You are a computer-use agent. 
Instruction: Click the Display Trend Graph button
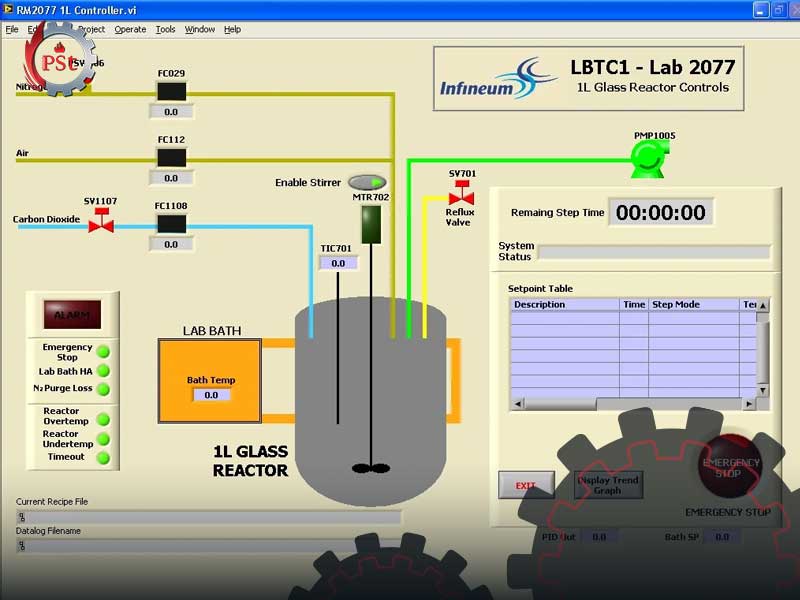point(607,485)
